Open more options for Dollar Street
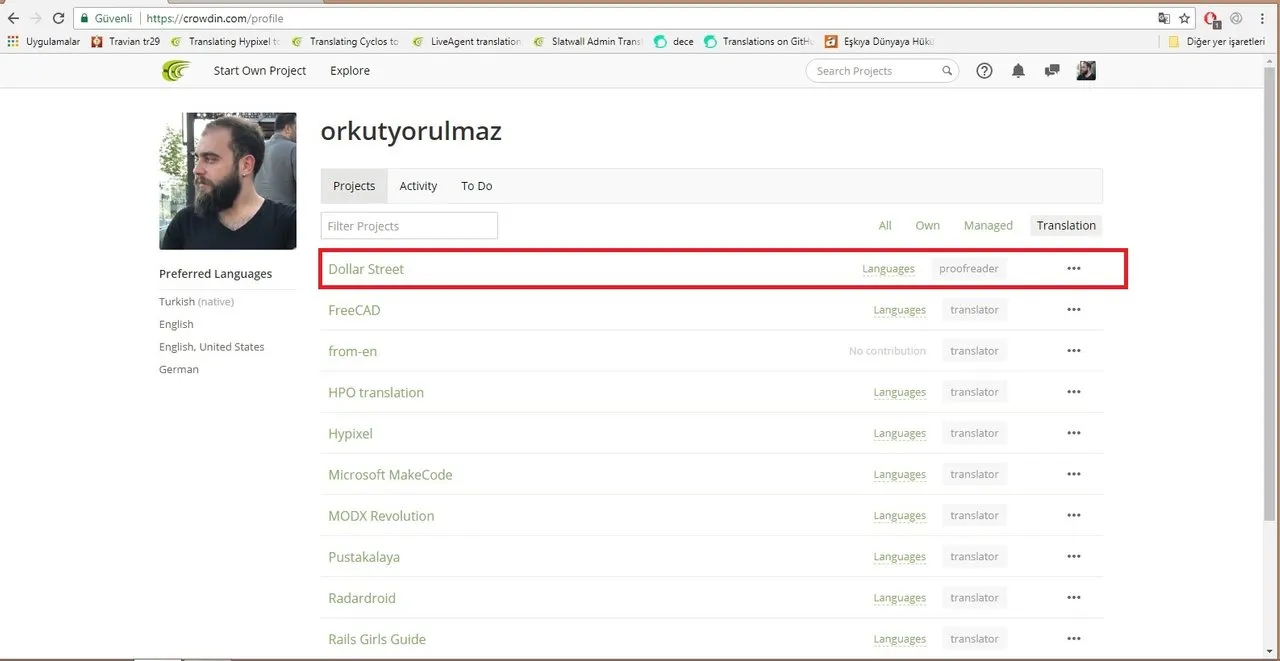This screenshot has width=1280, height=661. 1074,269
